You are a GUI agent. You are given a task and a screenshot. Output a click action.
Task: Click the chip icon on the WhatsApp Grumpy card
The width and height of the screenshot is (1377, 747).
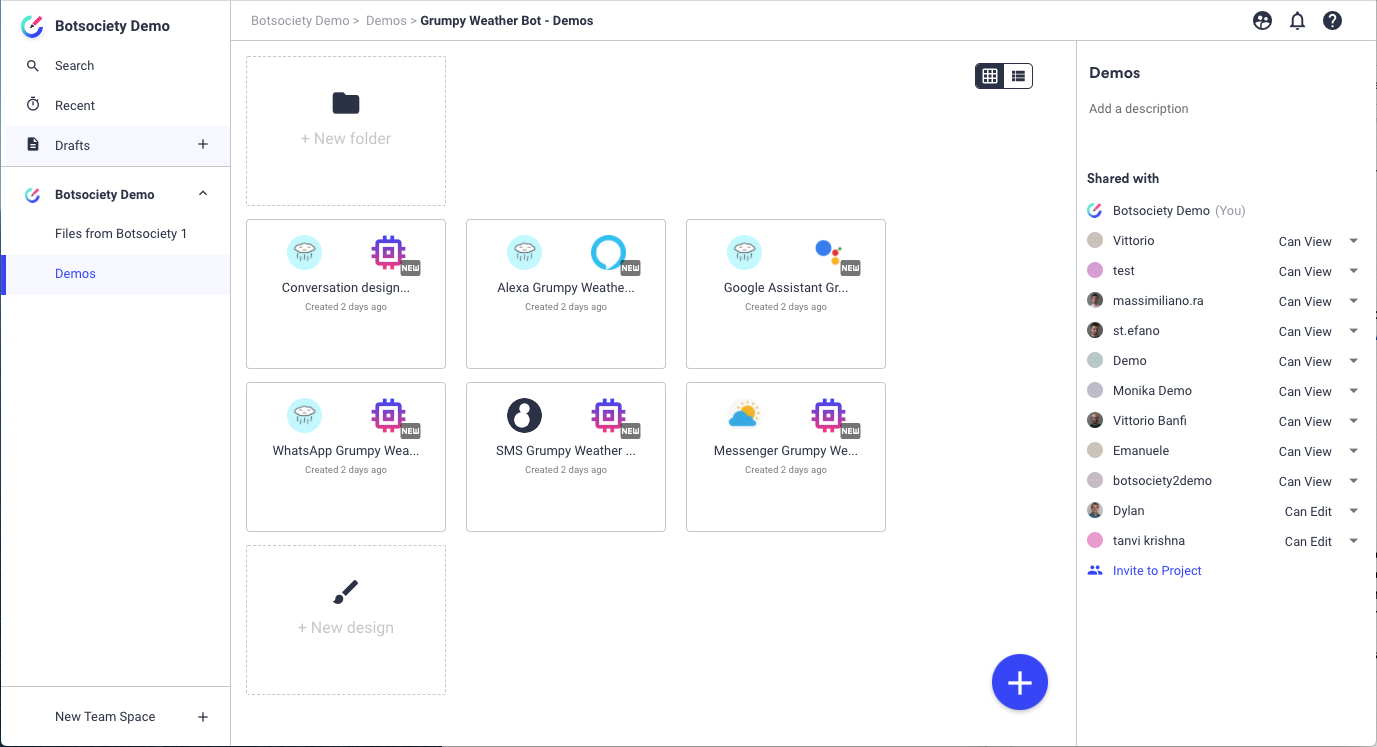coord(388,415)
